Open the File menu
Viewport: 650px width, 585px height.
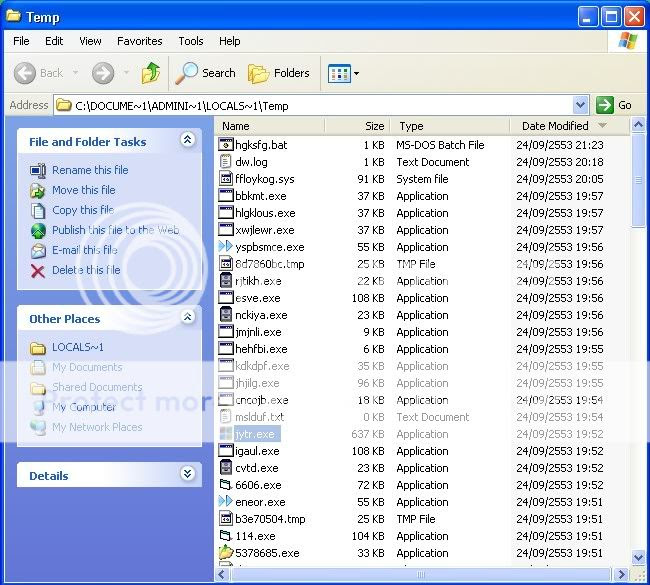(x=21, y=41)
